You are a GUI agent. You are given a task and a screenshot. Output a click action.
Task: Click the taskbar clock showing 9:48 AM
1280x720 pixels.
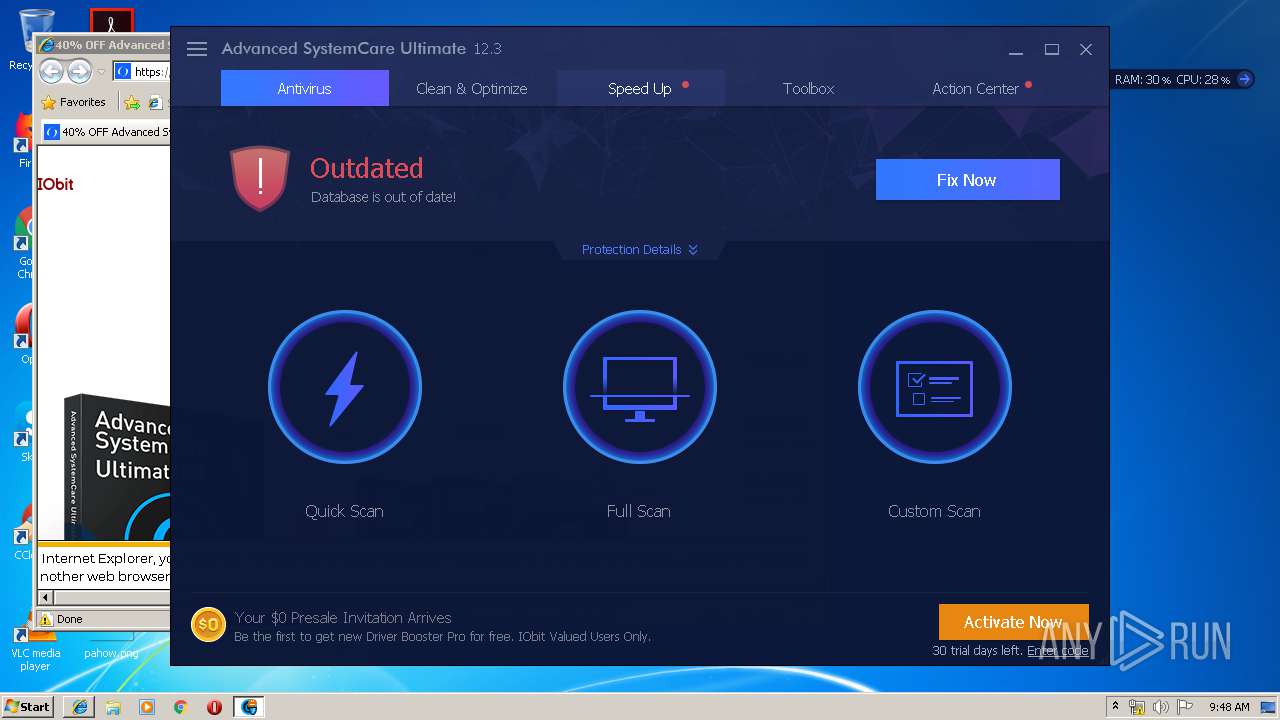(1229, 707)
